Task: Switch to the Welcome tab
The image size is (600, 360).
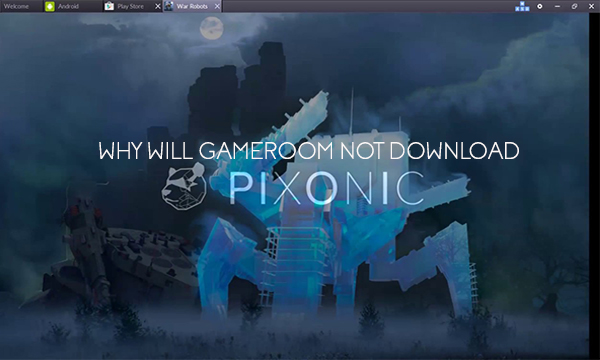Action: coord(16,6)
